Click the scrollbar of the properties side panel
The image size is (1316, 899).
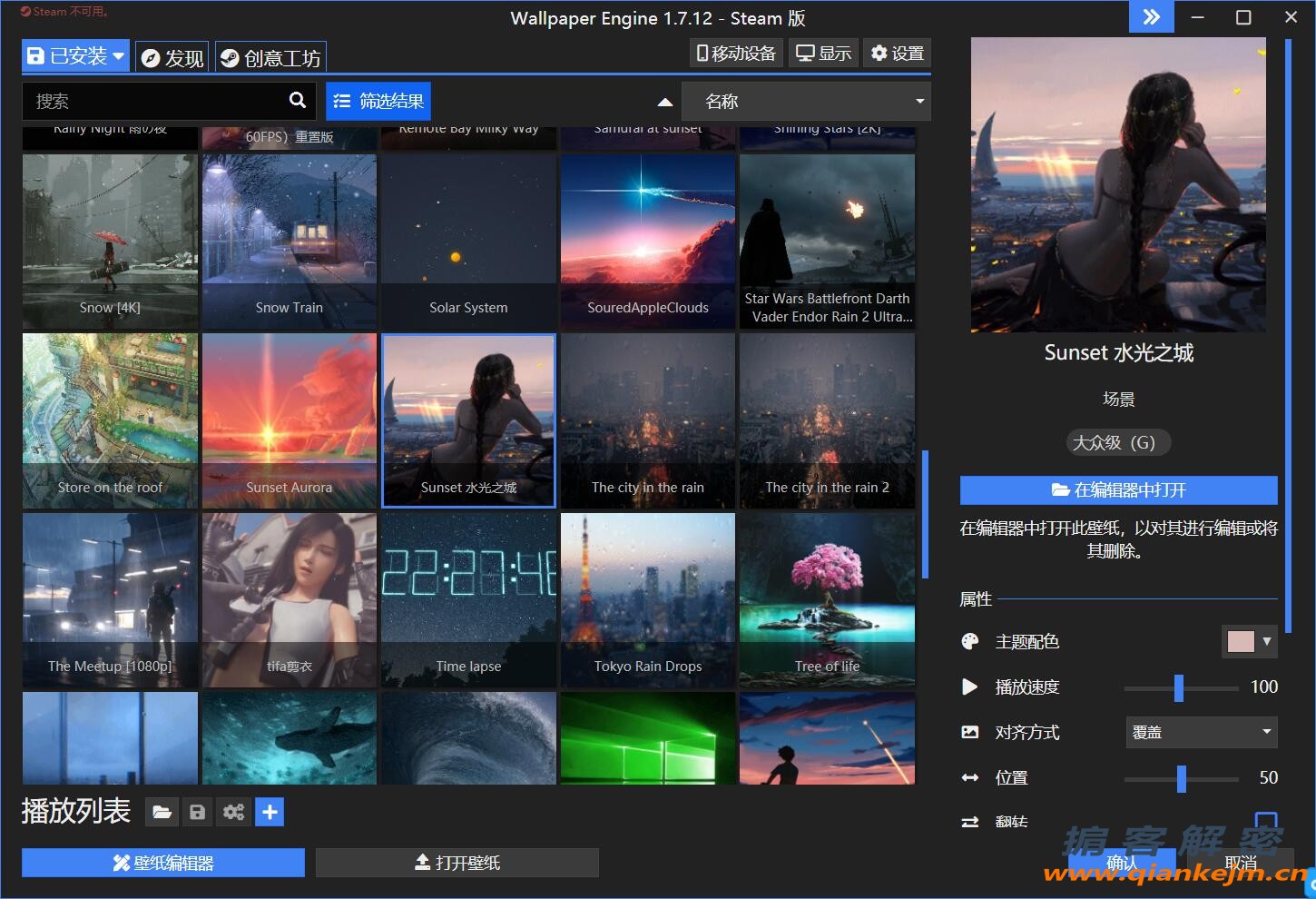tap(1288, 336)
